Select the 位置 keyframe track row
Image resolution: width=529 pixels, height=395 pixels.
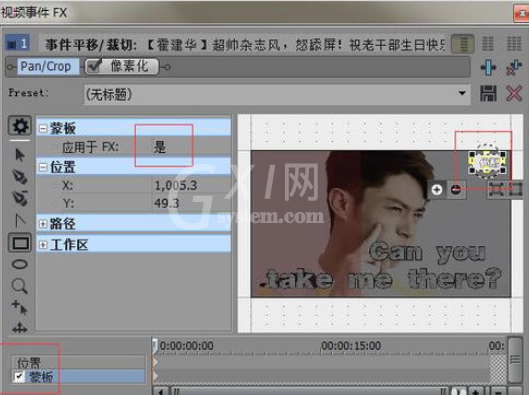click(78, 362)
